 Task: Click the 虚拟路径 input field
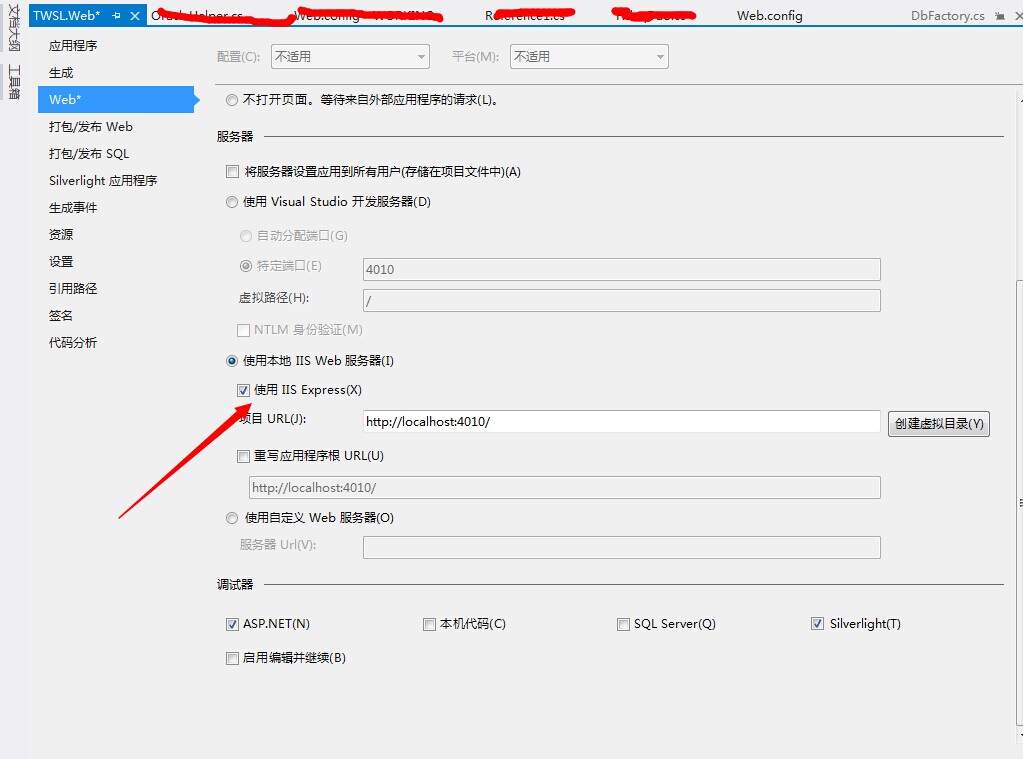[x=621, y=300]
